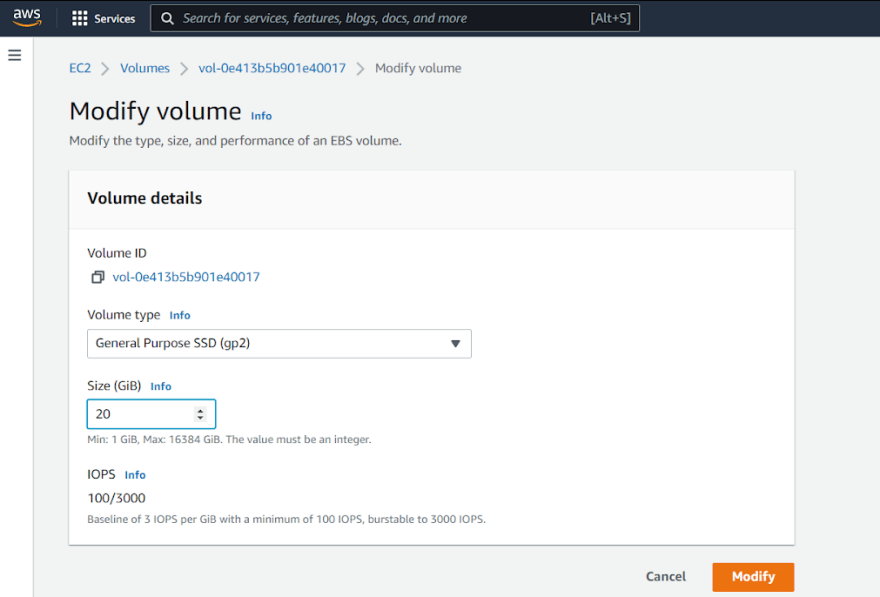The width and height of the screenshot is (880, 597).
Task: Click the Services label in header
Action: [114, 19]
